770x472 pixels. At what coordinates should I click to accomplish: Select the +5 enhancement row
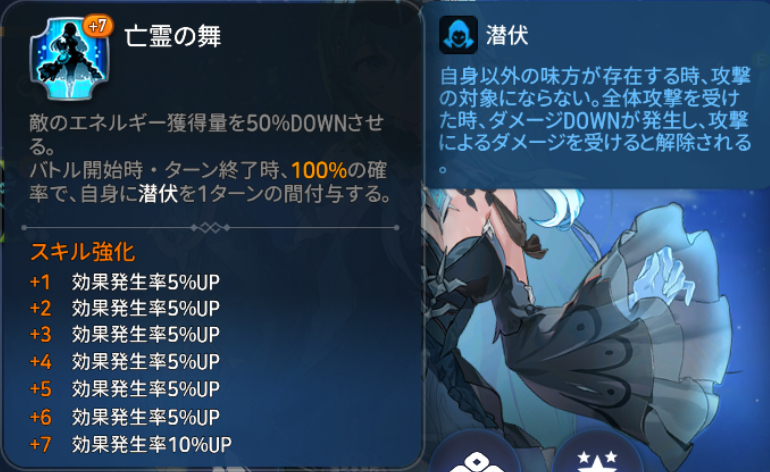(x=125, y=389)
